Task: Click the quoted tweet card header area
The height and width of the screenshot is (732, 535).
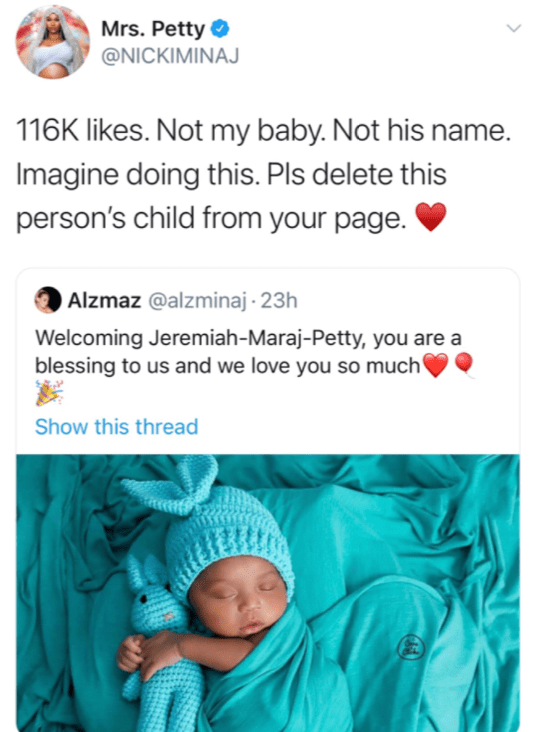Action: [268, 301]
